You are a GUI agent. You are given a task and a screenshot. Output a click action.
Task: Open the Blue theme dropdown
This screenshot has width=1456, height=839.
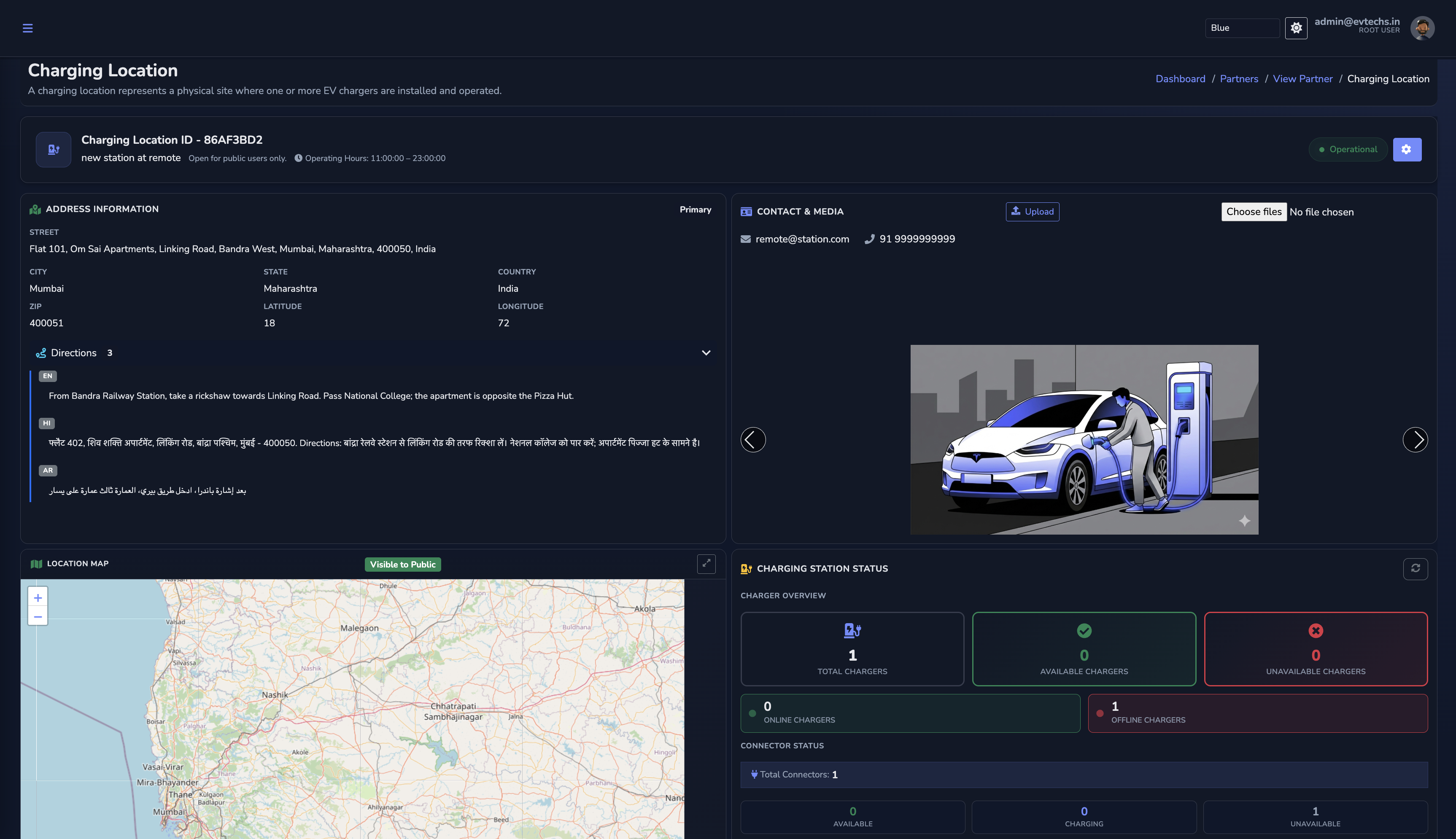[x=1242, y=28]
